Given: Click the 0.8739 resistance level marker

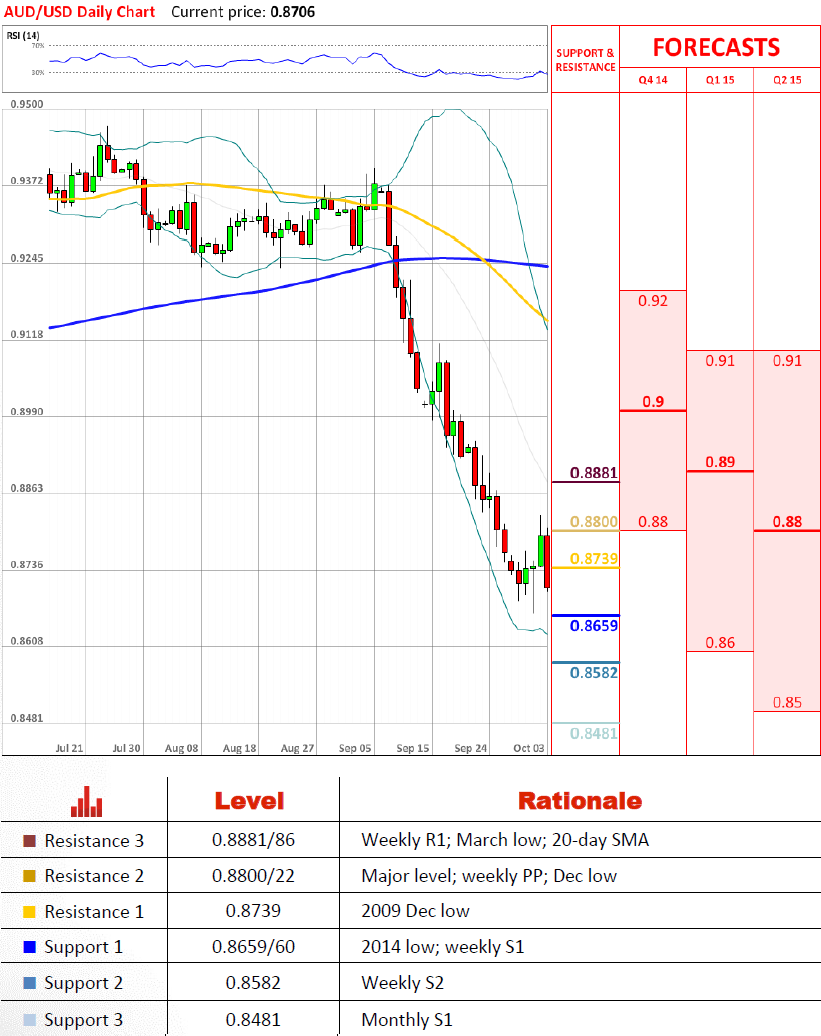Looking at the screenshot, I should [594, 559].
